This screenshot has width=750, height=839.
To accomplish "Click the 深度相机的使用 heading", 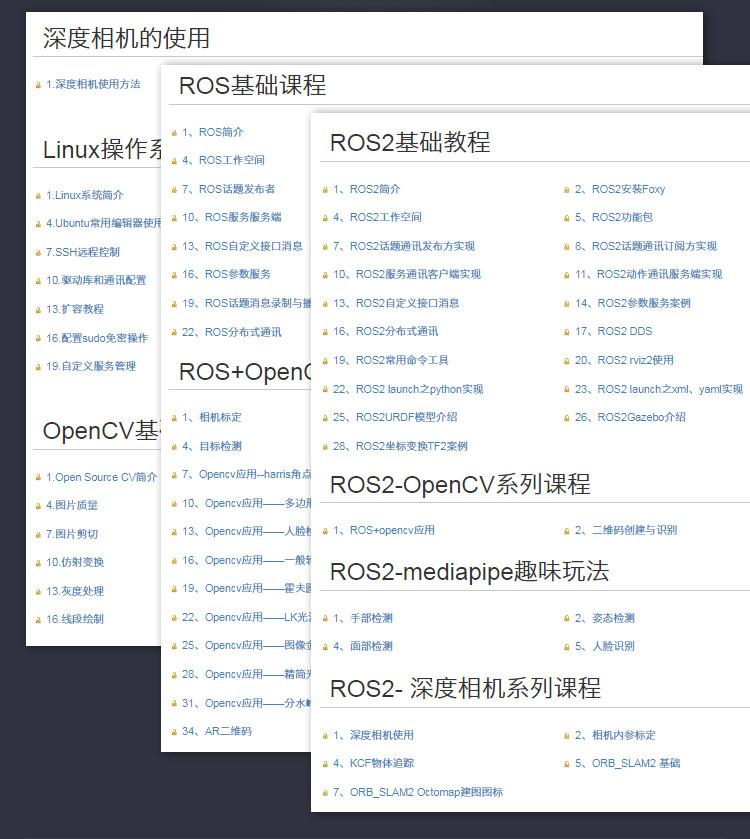I will click(x=126, y=39).
